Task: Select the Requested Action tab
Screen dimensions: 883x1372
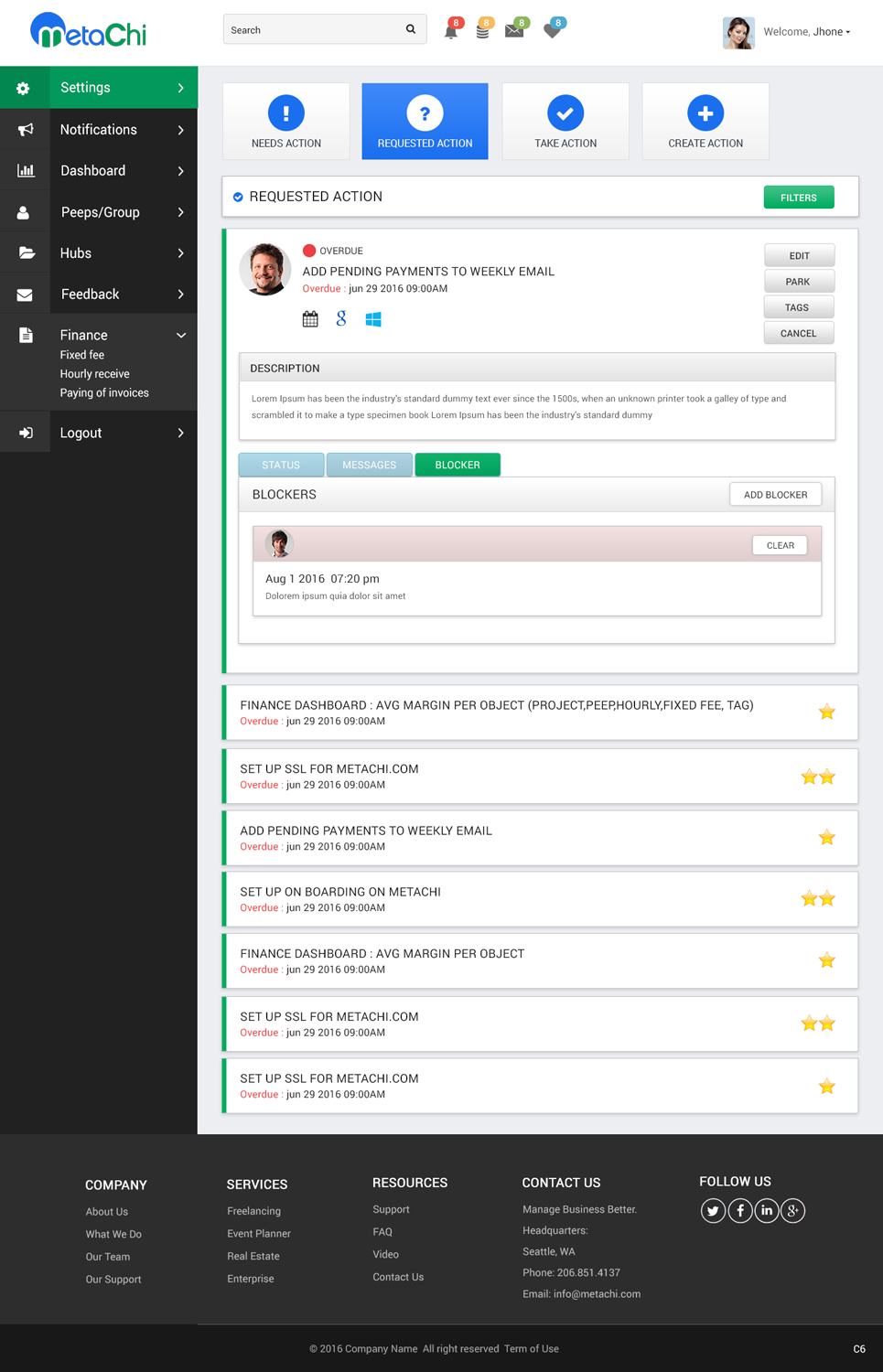Action: coord(425,121)
